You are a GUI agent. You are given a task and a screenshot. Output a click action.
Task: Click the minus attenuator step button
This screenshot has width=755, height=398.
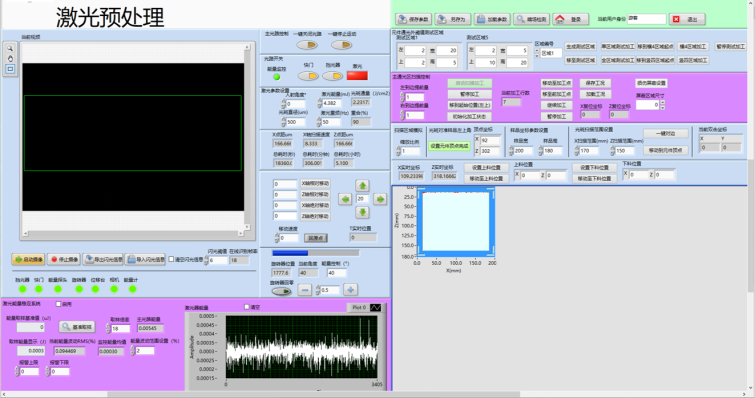coord(304,290)
